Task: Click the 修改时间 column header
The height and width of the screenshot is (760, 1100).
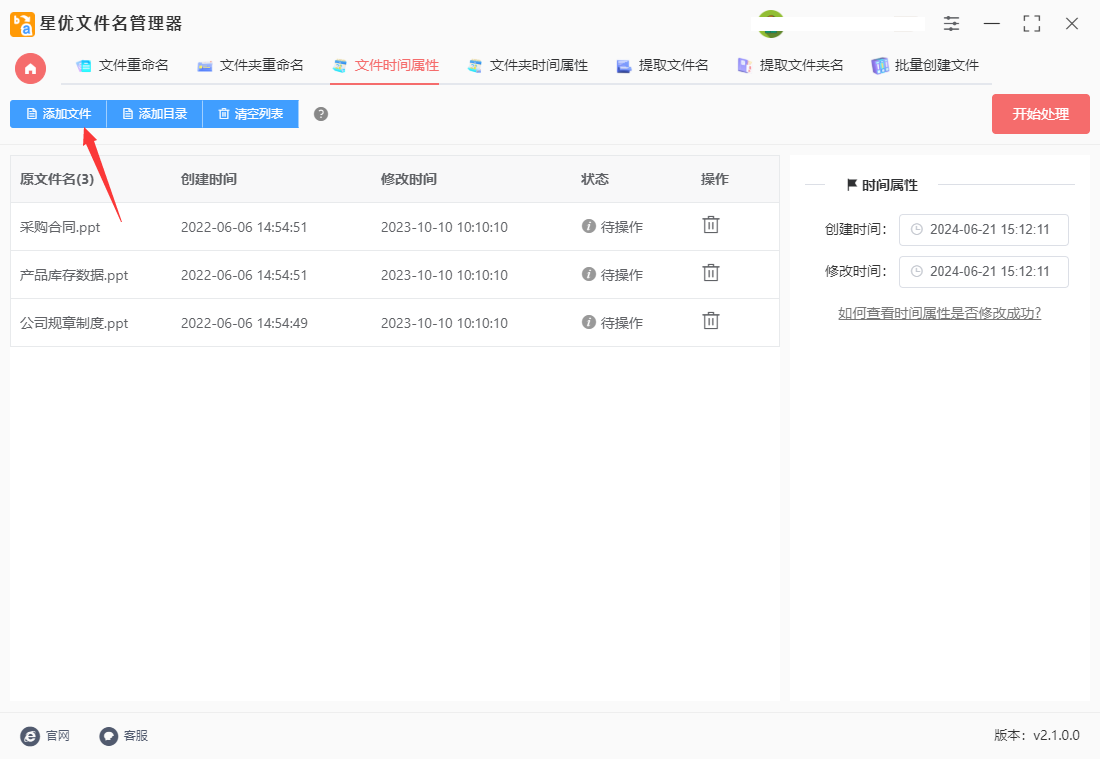Action: [409, 179]
